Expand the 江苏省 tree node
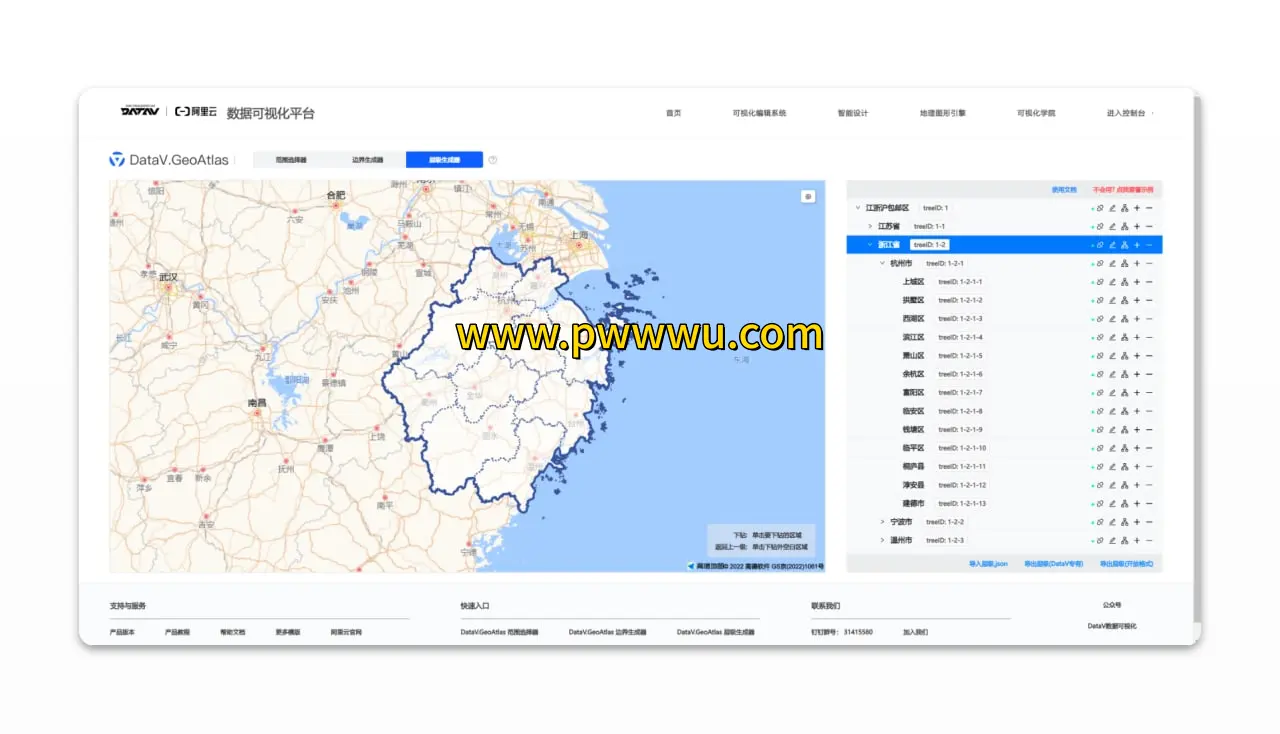Image resolution: width=1280 pixels, height=734 pixels. point(870,227)
